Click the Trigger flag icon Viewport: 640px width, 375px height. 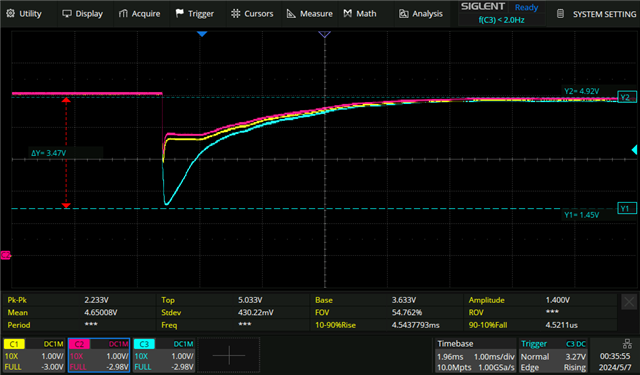(180, 13)
